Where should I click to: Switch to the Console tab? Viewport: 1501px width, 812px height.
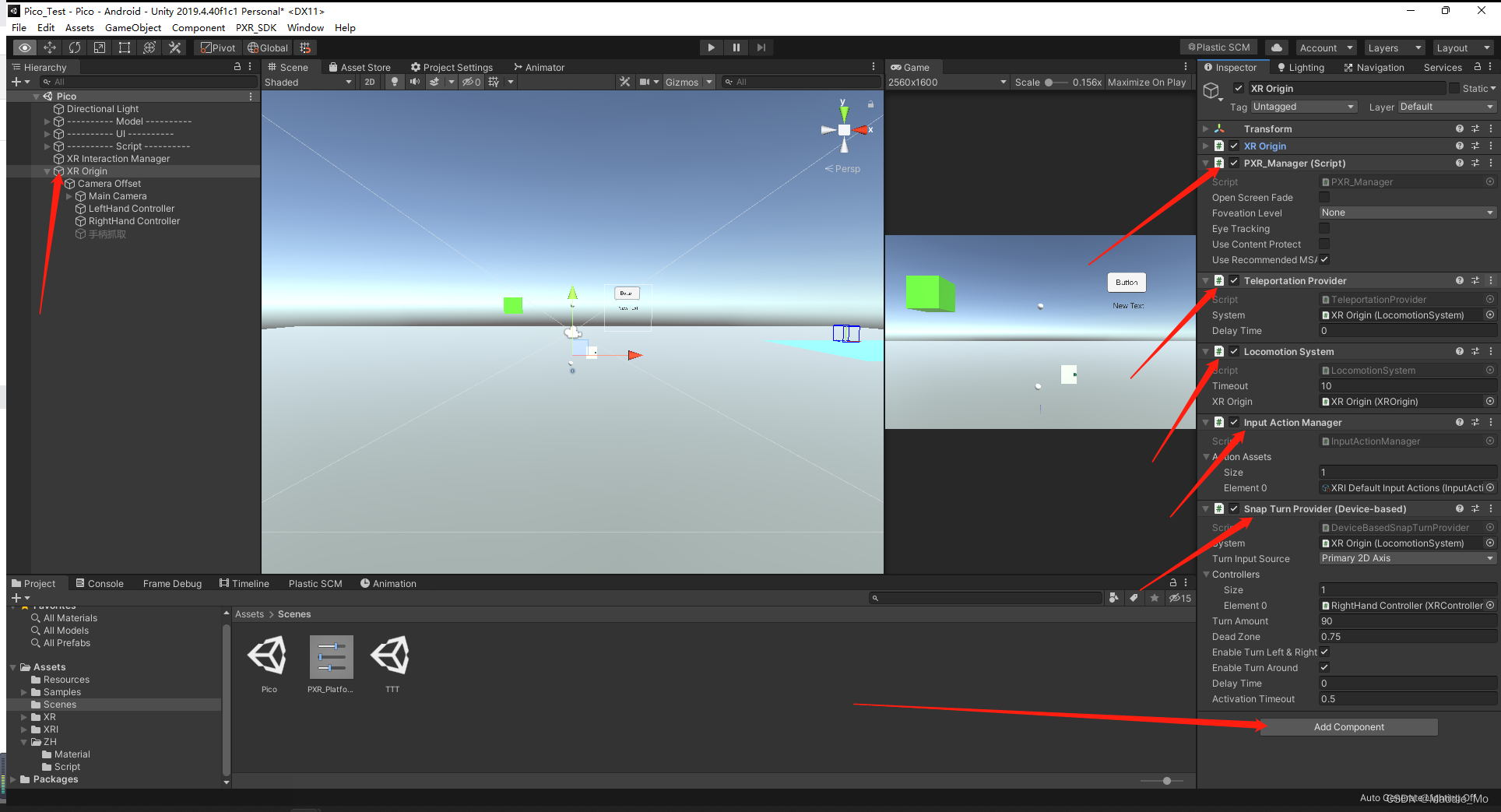coord(100,583)
